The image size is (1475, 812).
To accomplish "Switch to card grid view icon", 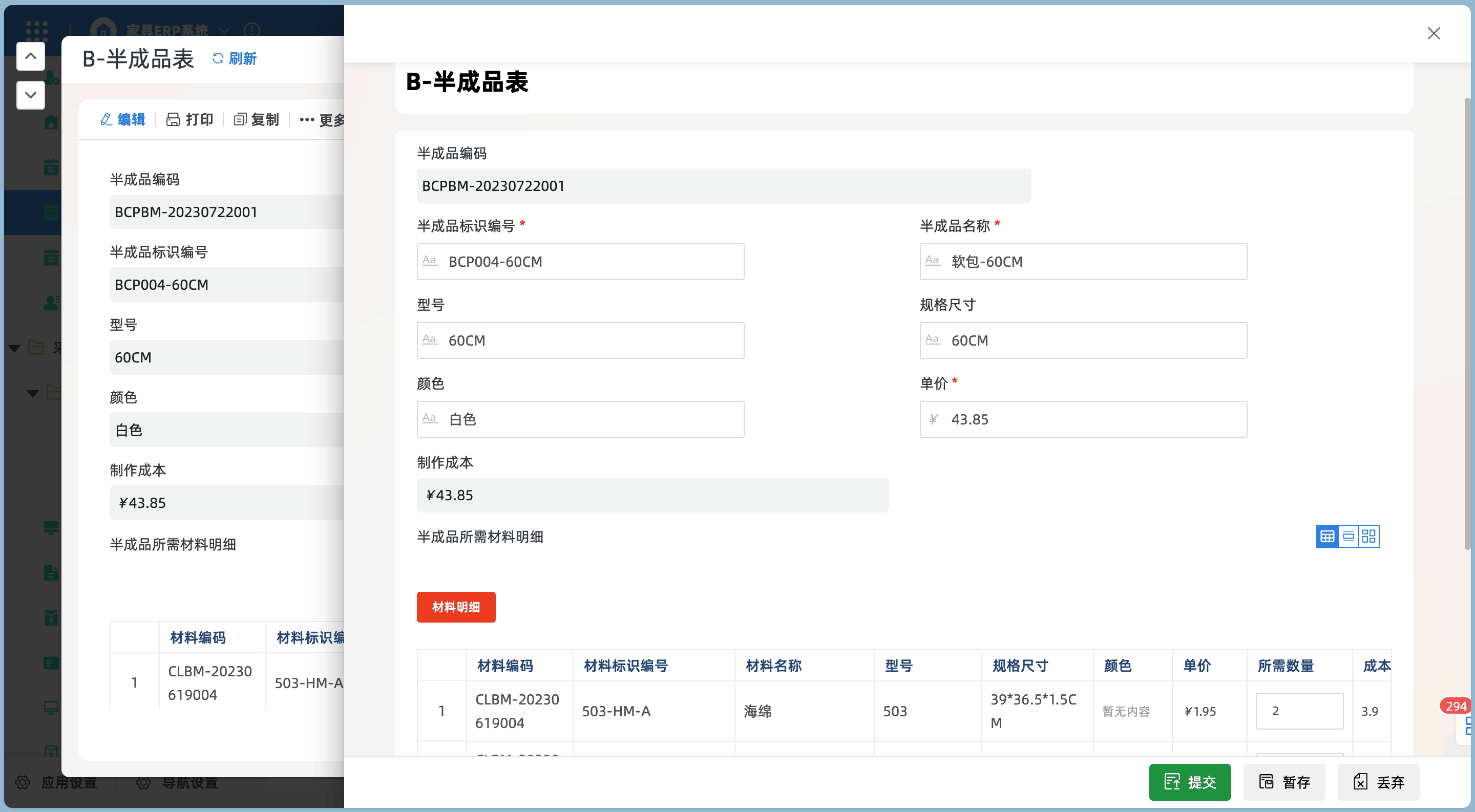I will (1368, 536).
